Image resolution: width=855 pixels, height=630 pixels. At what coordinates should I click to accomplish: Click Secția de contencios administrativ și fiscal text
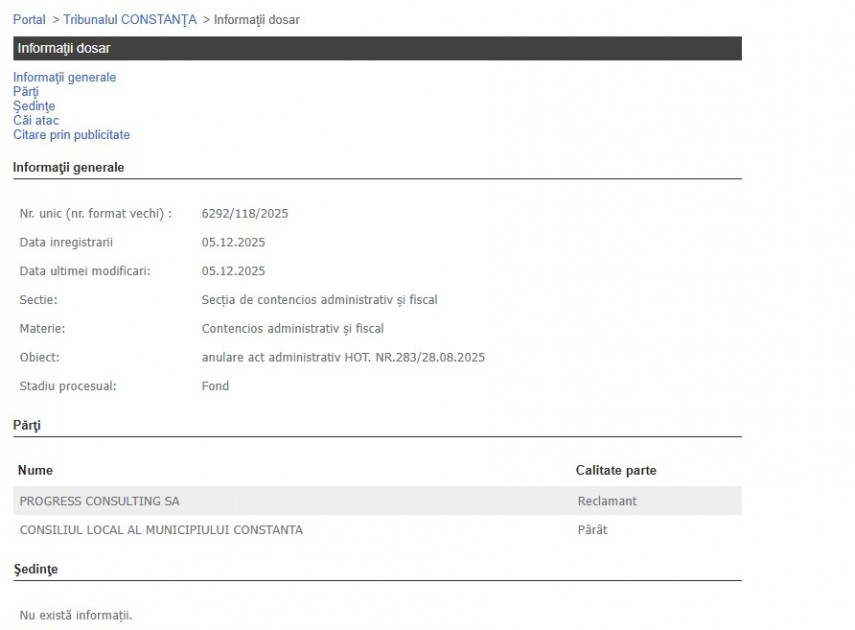coord(319,300)
